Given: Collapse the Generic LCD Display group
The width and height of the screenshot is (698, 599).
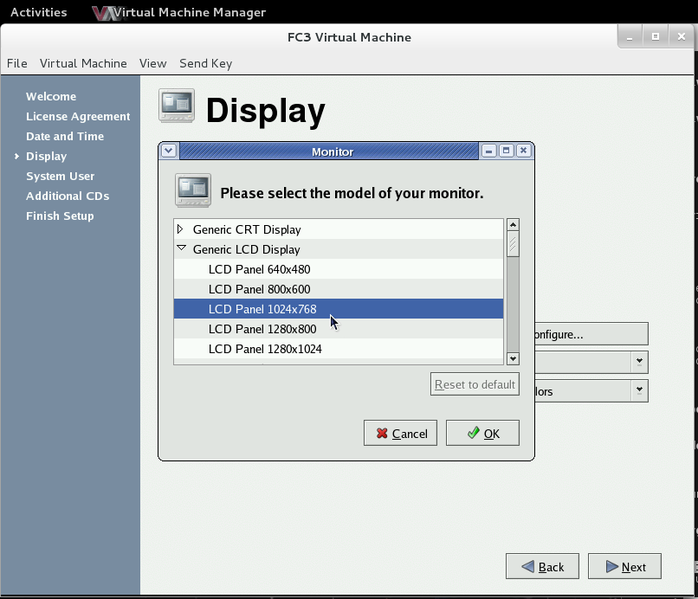Looking at the screenshot, I should [x=181, y=248].
